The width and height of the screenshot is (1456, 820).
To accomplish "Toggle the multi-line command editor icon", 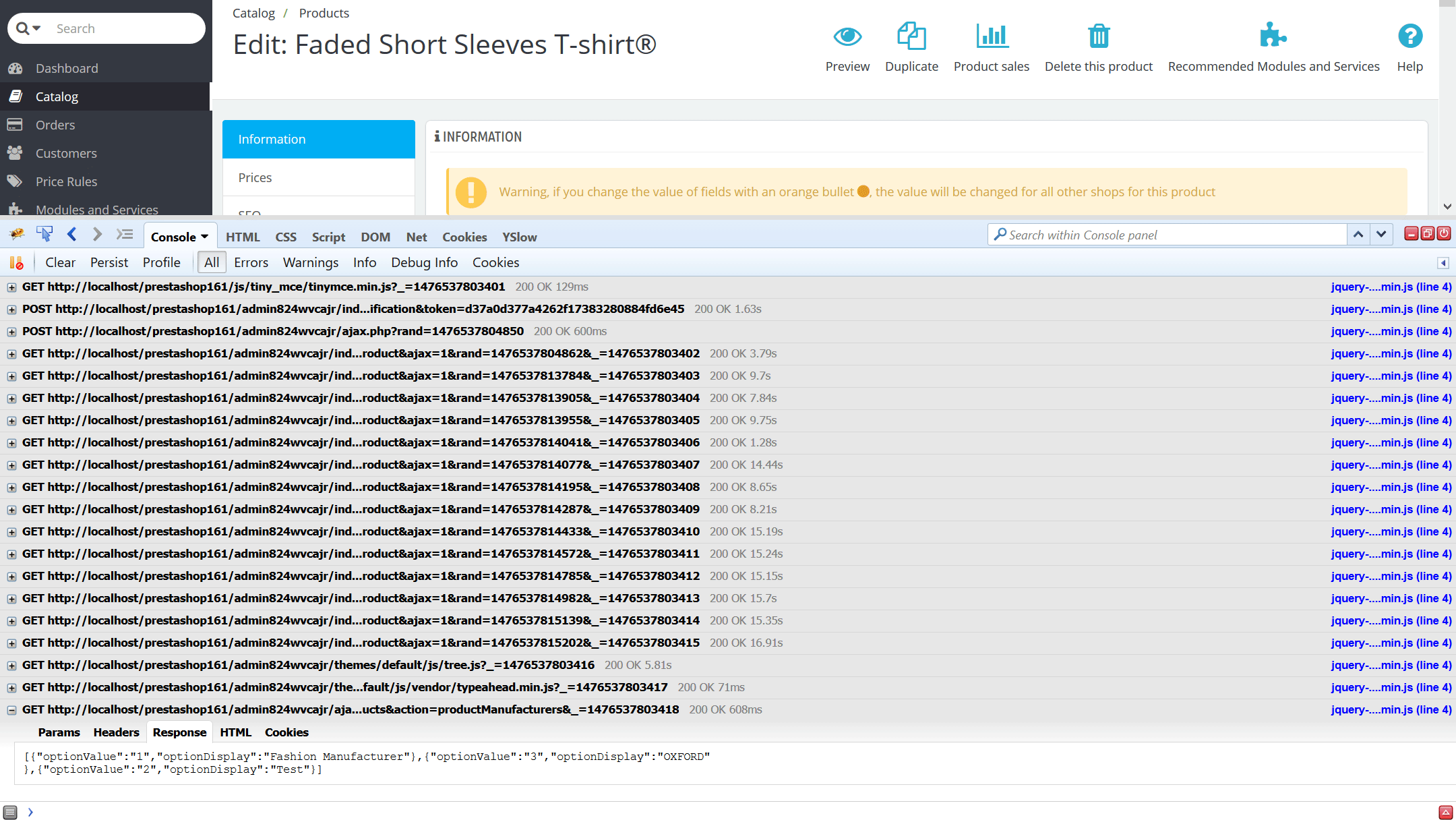I will (x=125, y=234).
